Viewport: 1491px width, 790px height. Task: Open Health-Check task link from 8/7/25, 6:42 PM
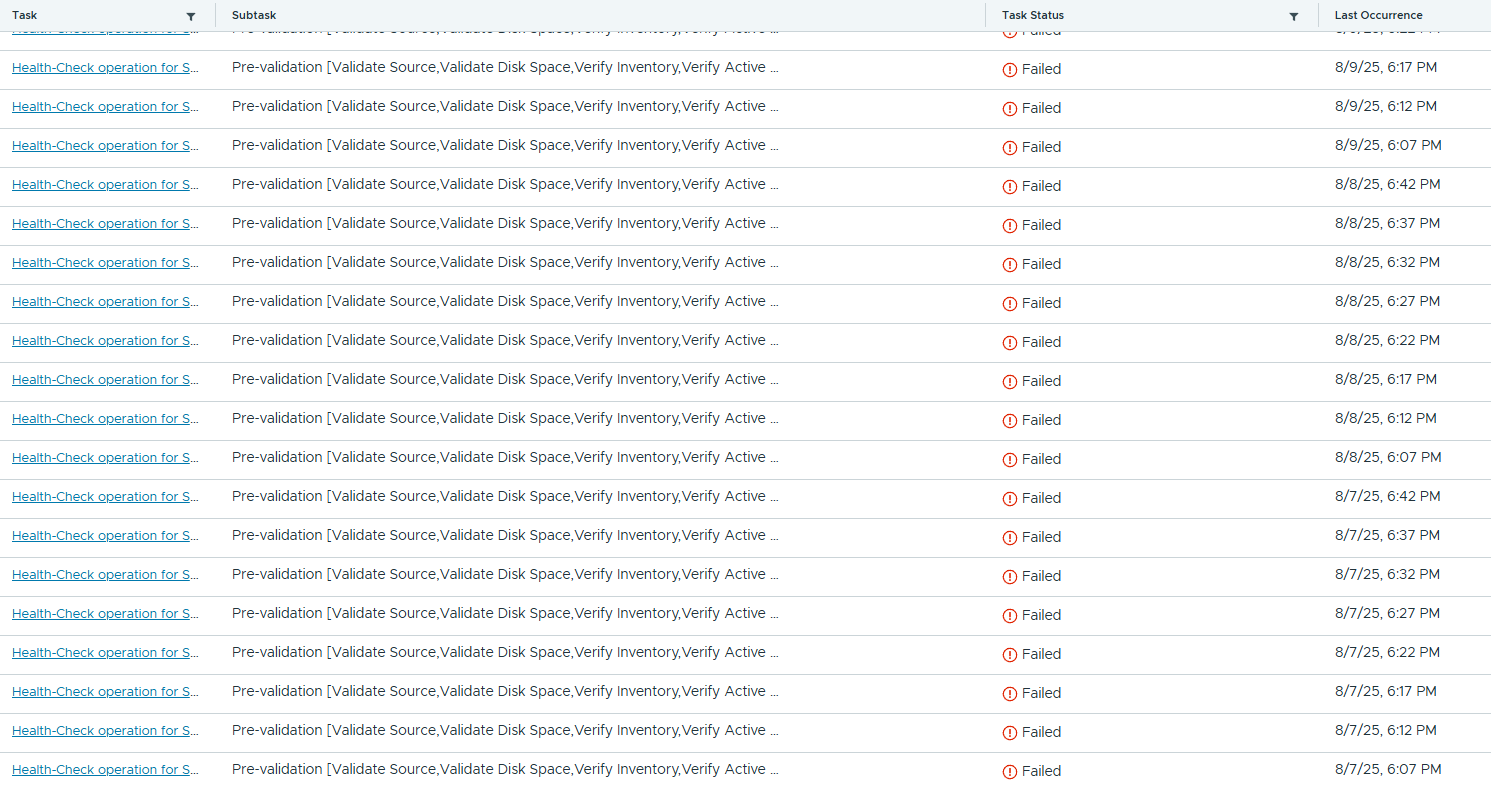(x=105, y=497)
